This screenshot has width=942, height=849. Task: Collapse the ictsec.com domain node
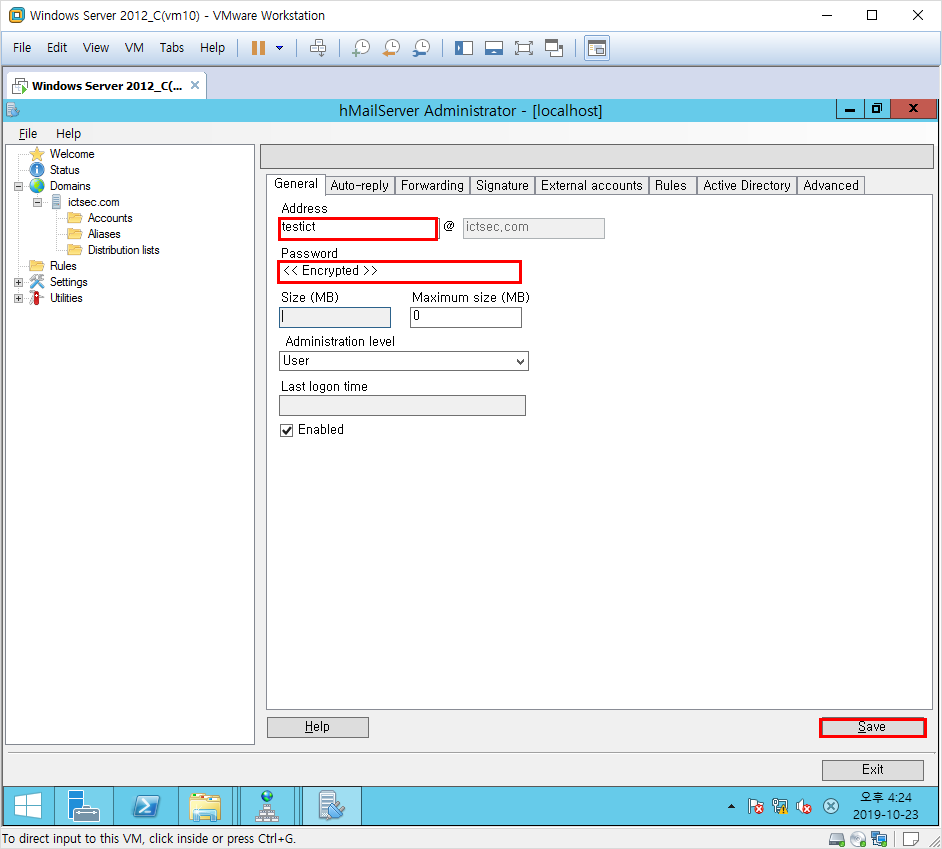click(37, 202)
